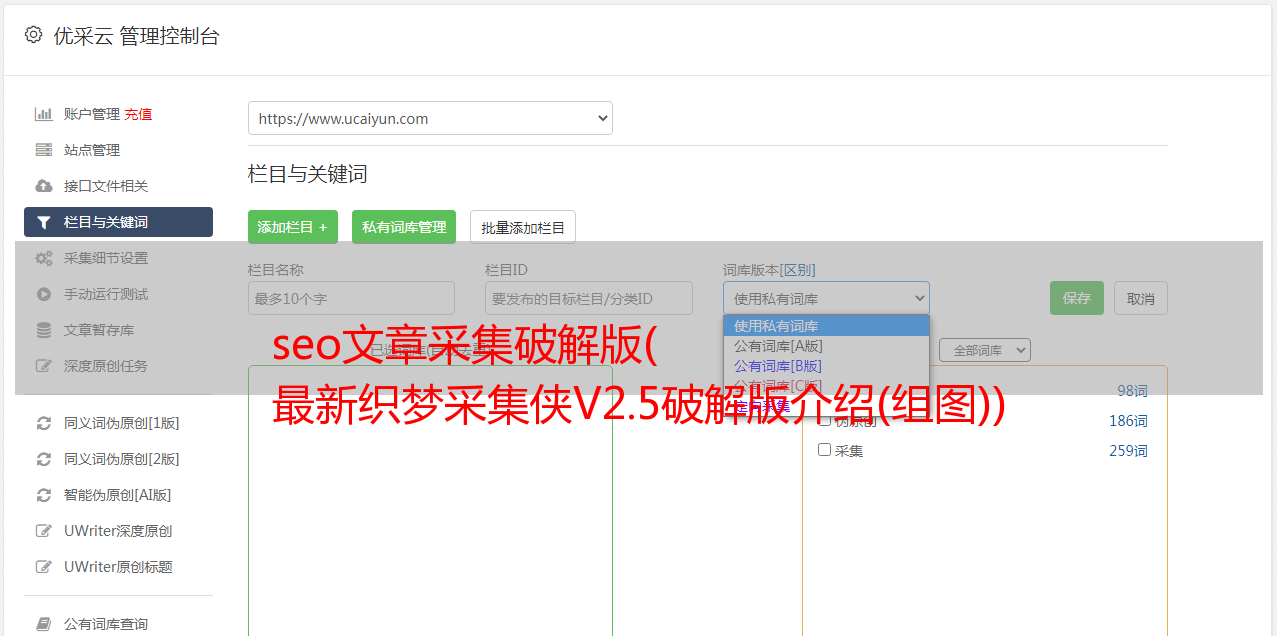This screenshot has height=636, width=1277.
Task: Click the play circle icon for 手动运行测试
Action: coord(44,294)
